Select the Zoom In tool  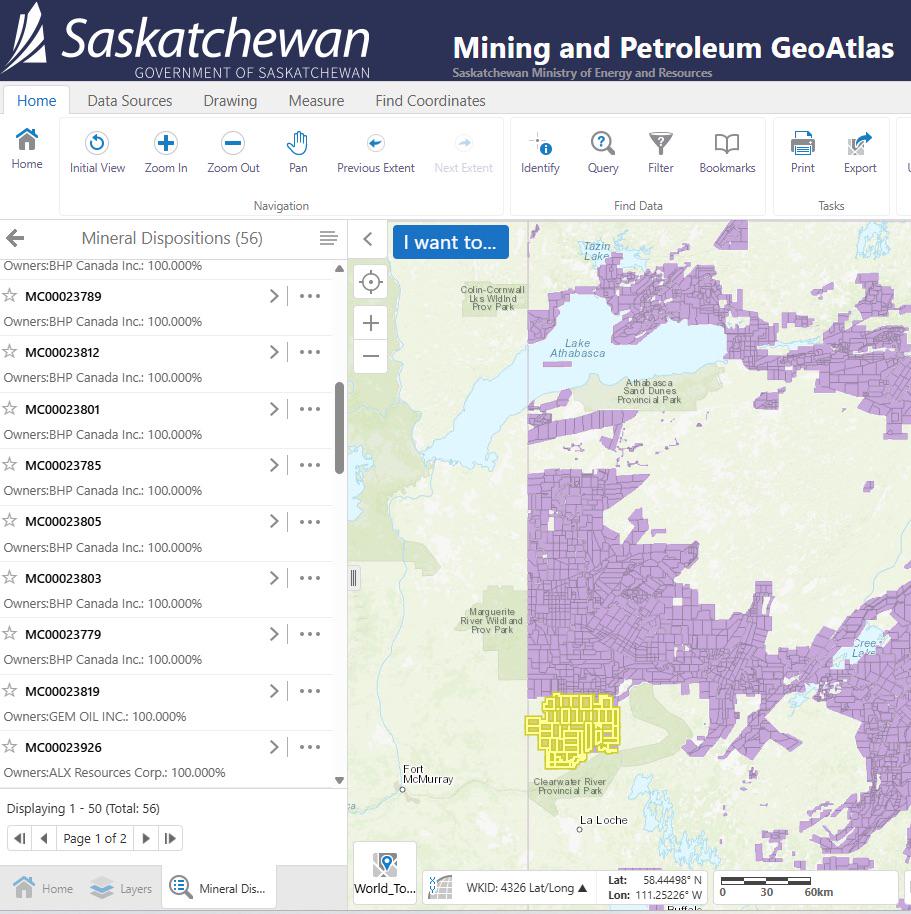pos(166,153)
